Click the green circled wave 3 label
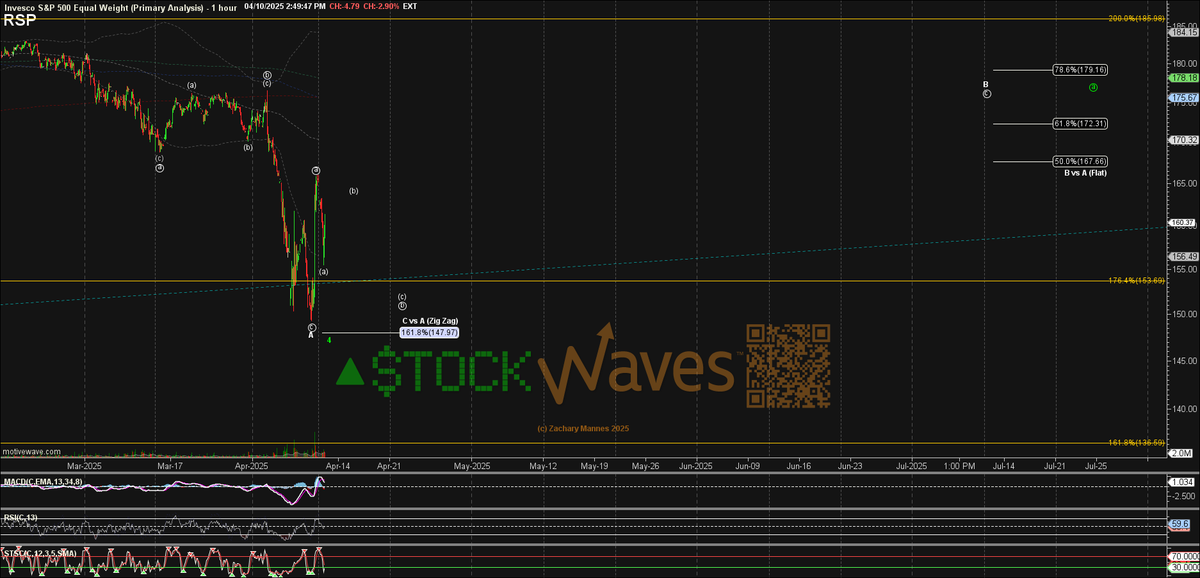The height and width of the screenshot is (578, 1200). tap(1093, 87)
